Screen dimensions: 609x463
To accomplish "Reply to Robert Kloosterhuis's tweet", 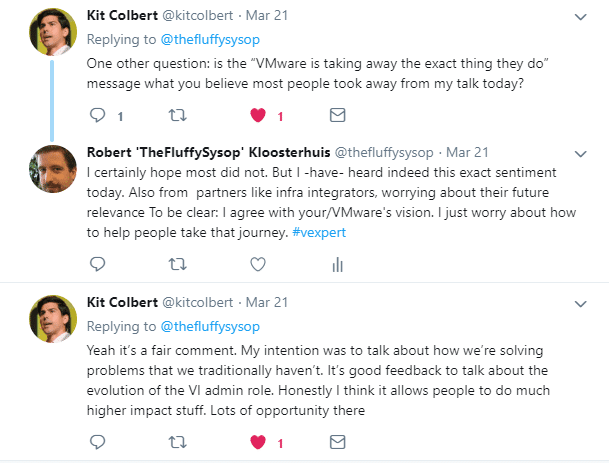I will [98, 264].
